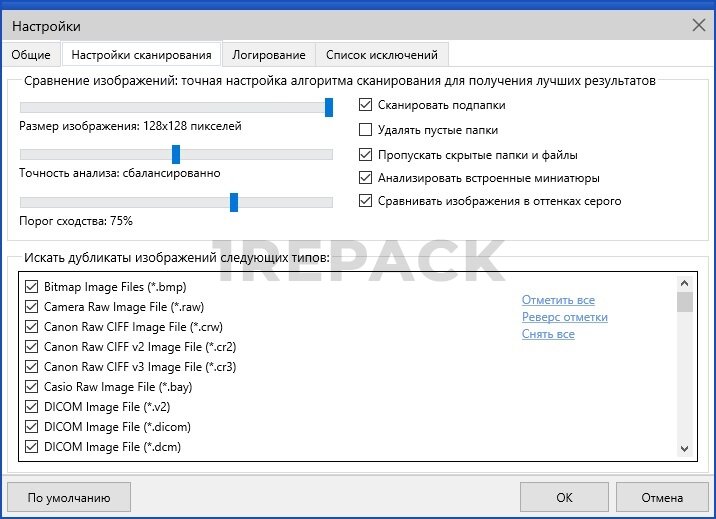Screen dimensions: 716x519
Task: Toggle Пропускать скрытые папки и файлы
Action: 366,155
